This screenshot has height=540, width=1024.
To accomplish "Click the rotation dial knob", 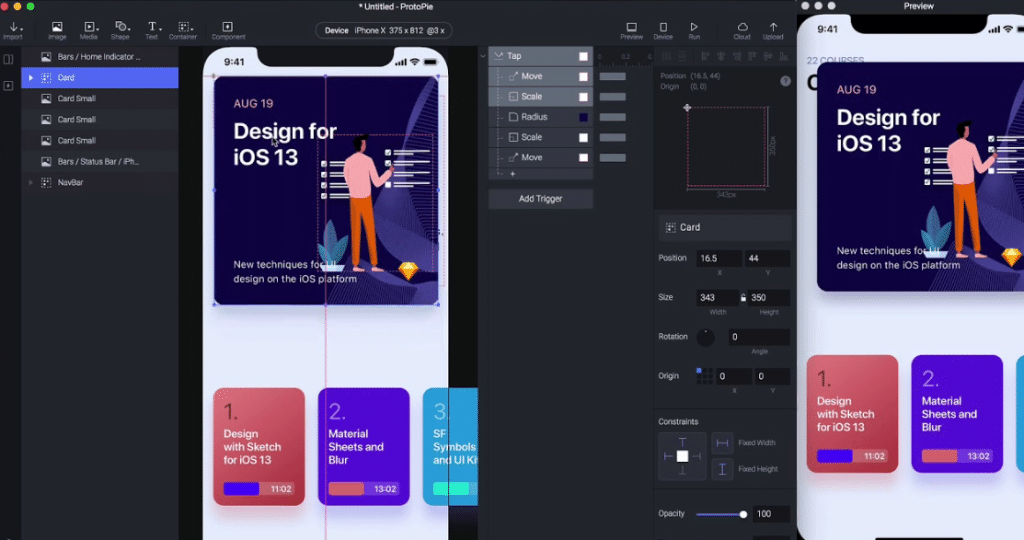I will pyautogui.click(x=705, y=337).
